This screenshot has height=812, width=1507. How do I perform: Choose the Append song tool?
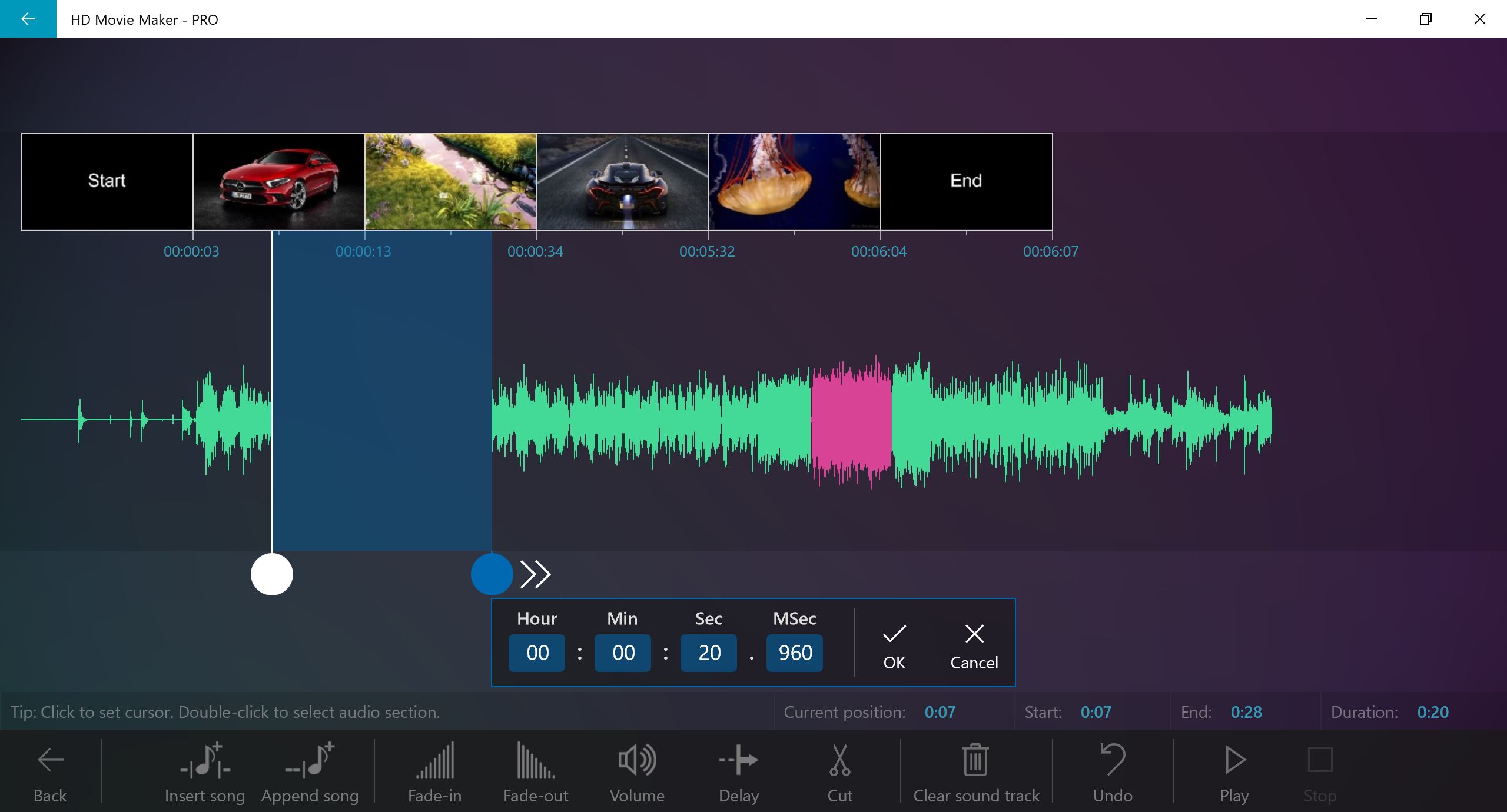click(310, 773)
